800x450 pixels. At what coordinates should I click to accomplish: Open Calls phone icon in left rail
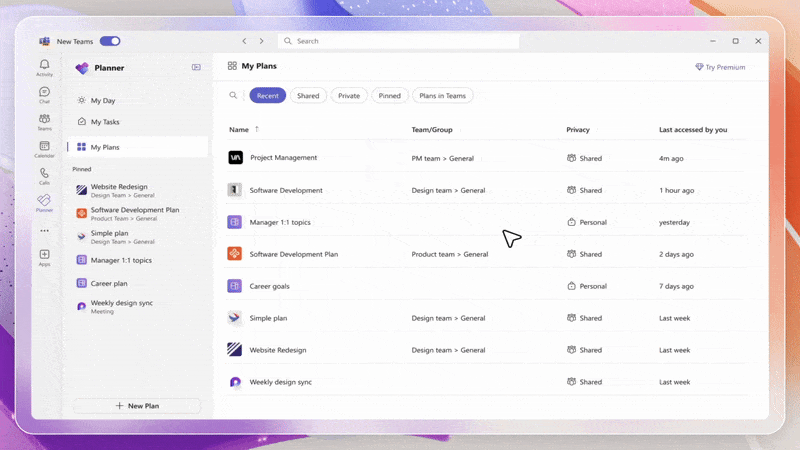[44, 176]
